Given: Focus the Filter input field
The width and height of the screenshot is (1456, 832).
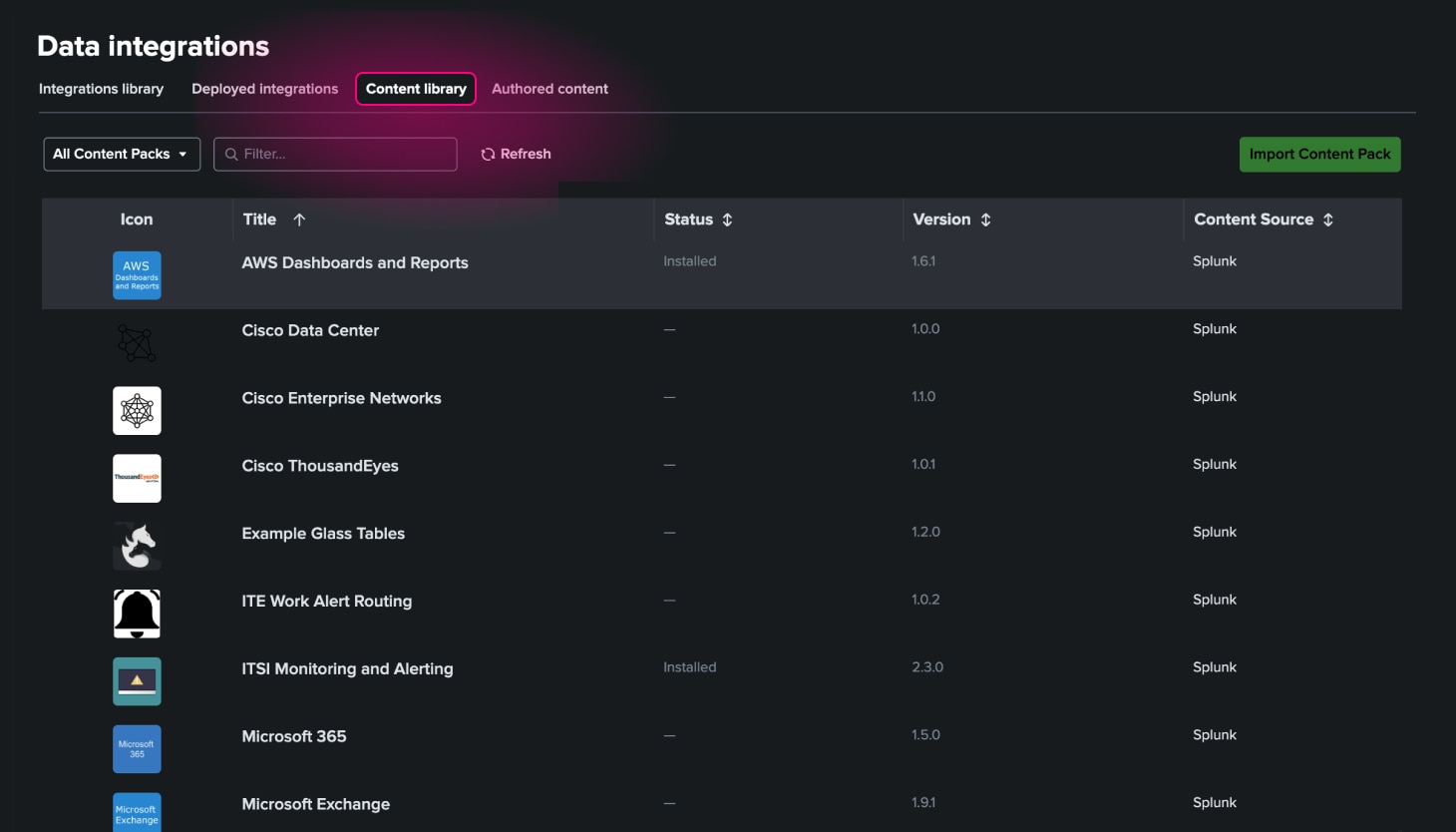Looking at the screenshot, I should click(x=335, y=155).
